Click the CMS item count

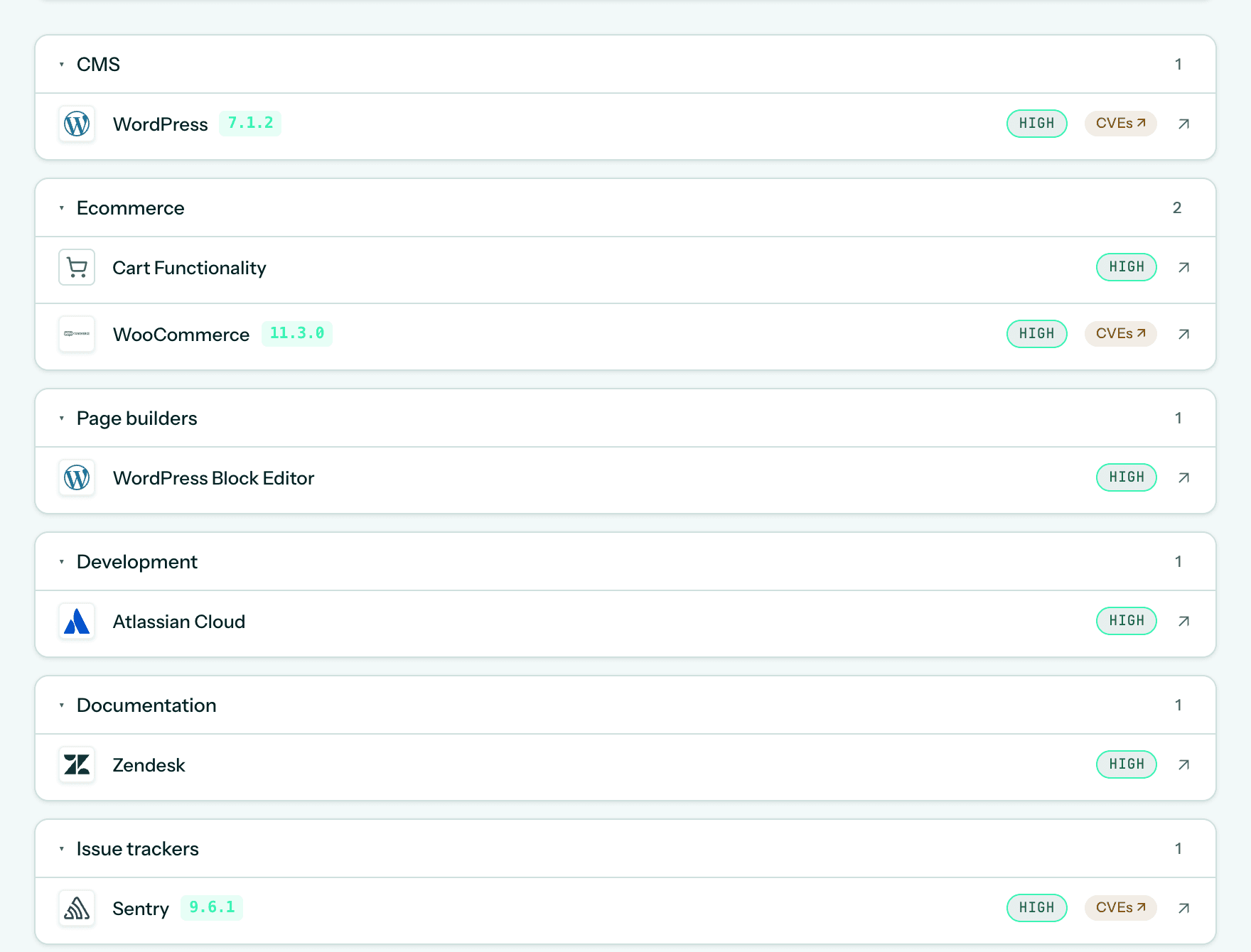(x=1178, y=64)
